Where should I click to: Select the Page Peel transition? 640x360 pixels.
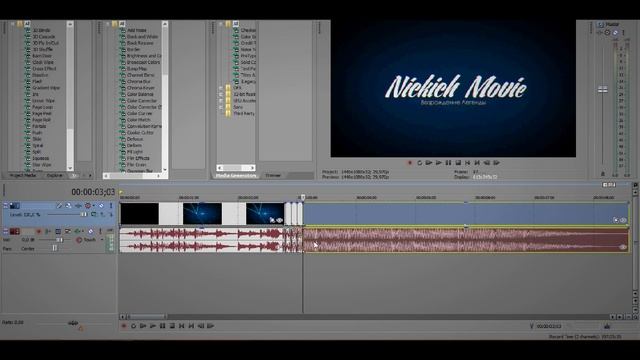click(42, 113)
